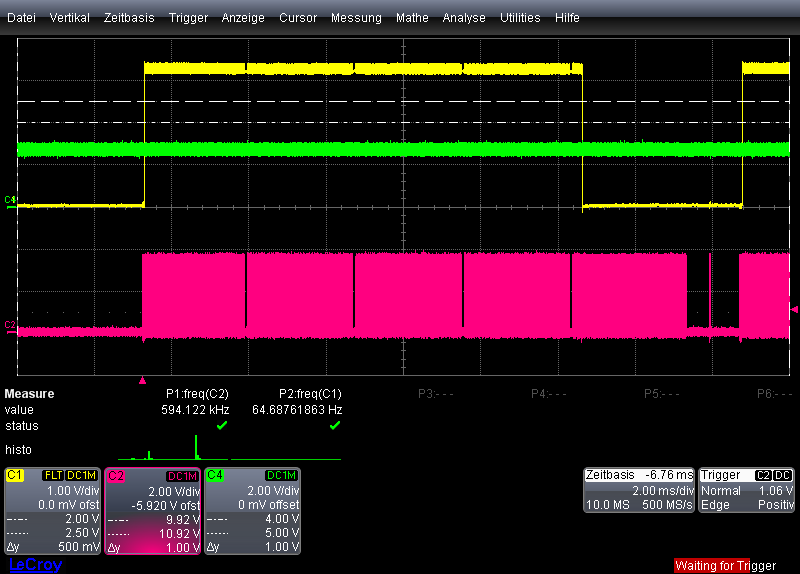The height and width of the screenshot is (574, 800).
Task: Click the C1 1.00 V/div scale value
Action: 73,491
